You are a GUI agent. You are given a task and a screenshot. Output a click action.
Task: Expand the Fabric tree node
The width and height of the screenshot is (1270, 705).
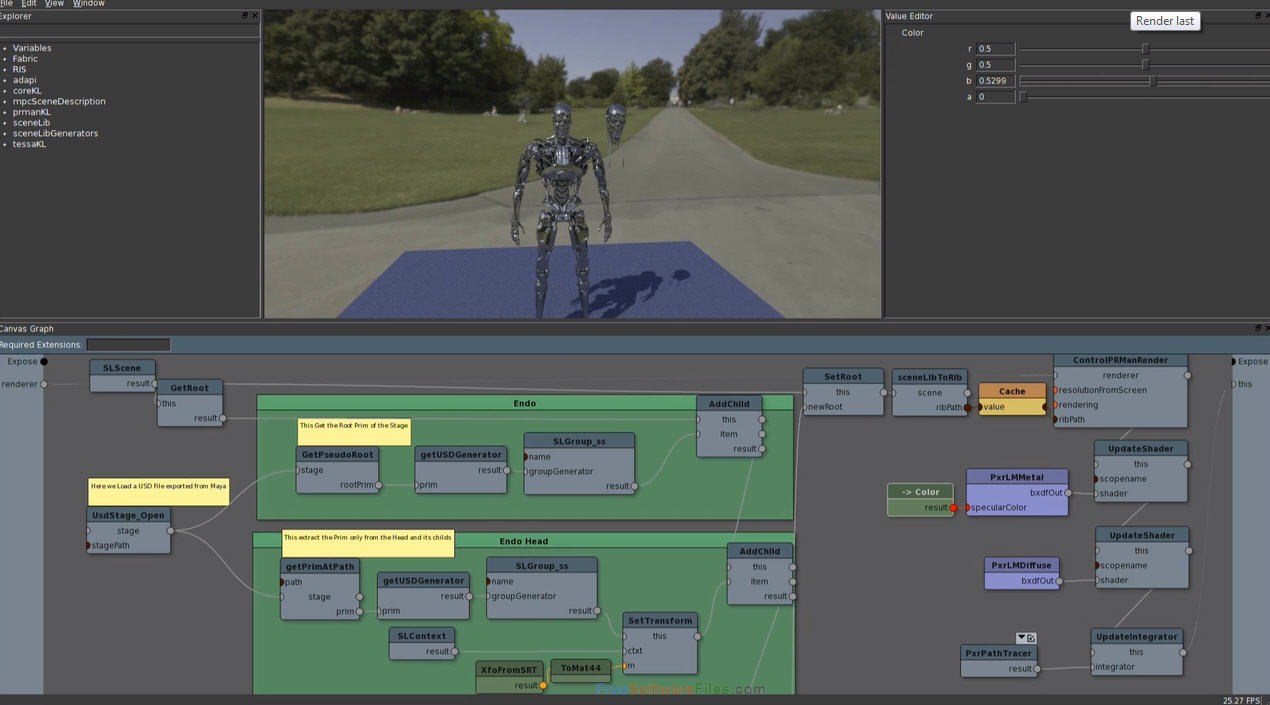(4, 59)
